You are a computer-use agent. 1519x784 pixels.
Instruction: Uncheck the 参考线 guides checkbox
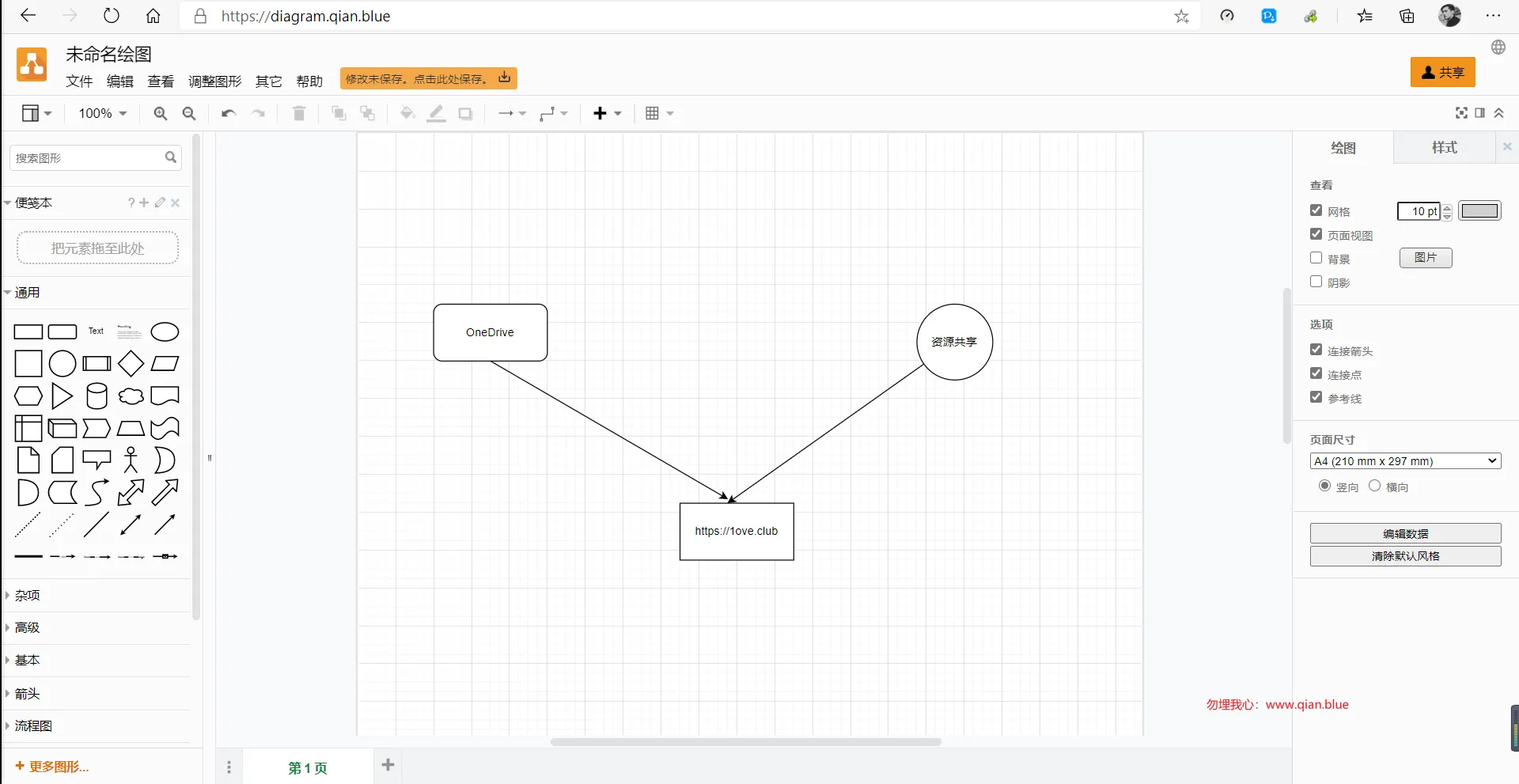click(1316, 397)
